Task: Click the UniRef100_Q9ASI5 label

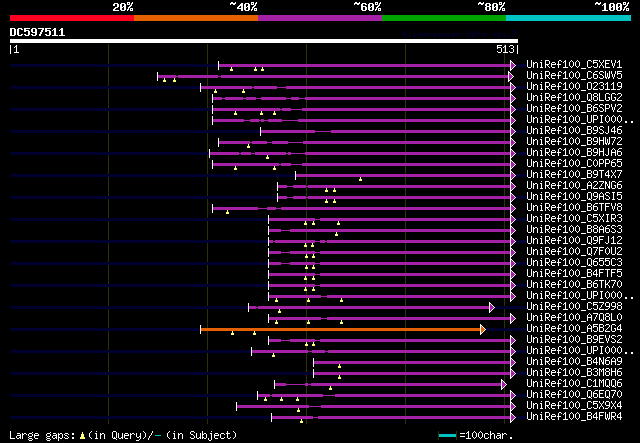Action: pyautogui.click(x=574, y=197)
